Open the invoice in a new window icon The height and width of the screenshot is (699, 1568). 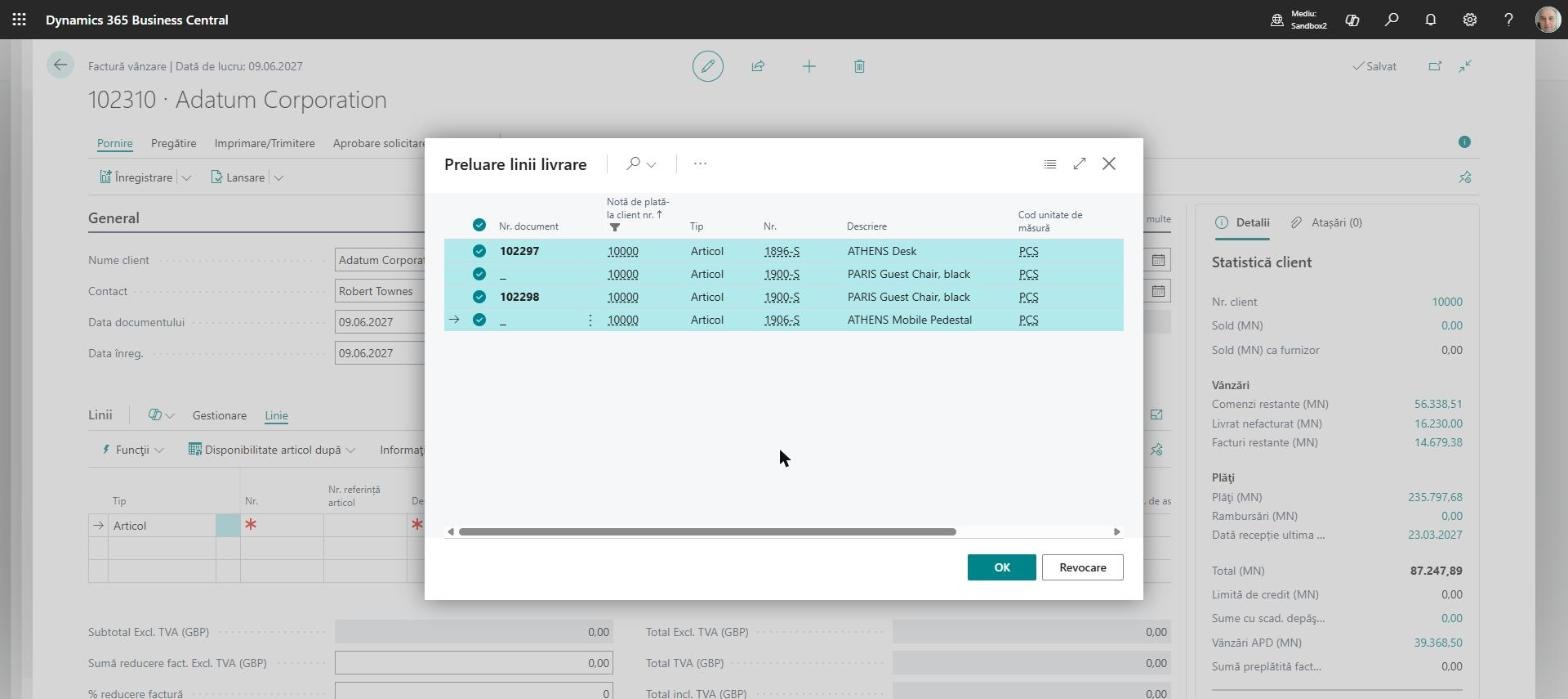(1435, 66)
